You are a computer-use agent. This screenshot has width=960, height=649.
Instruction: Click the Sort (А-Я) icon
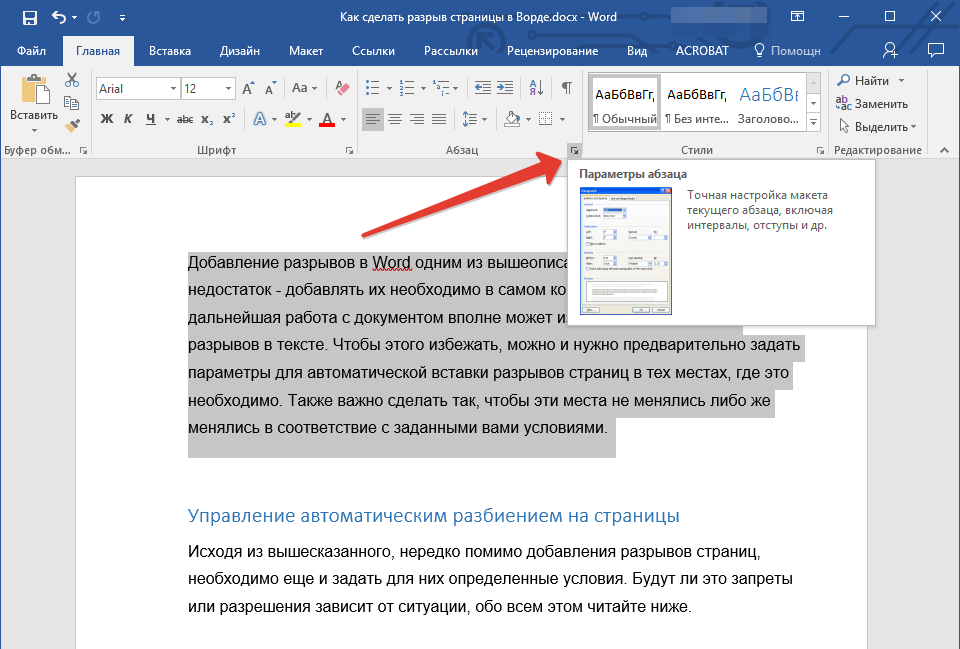(x=536, y=88)
